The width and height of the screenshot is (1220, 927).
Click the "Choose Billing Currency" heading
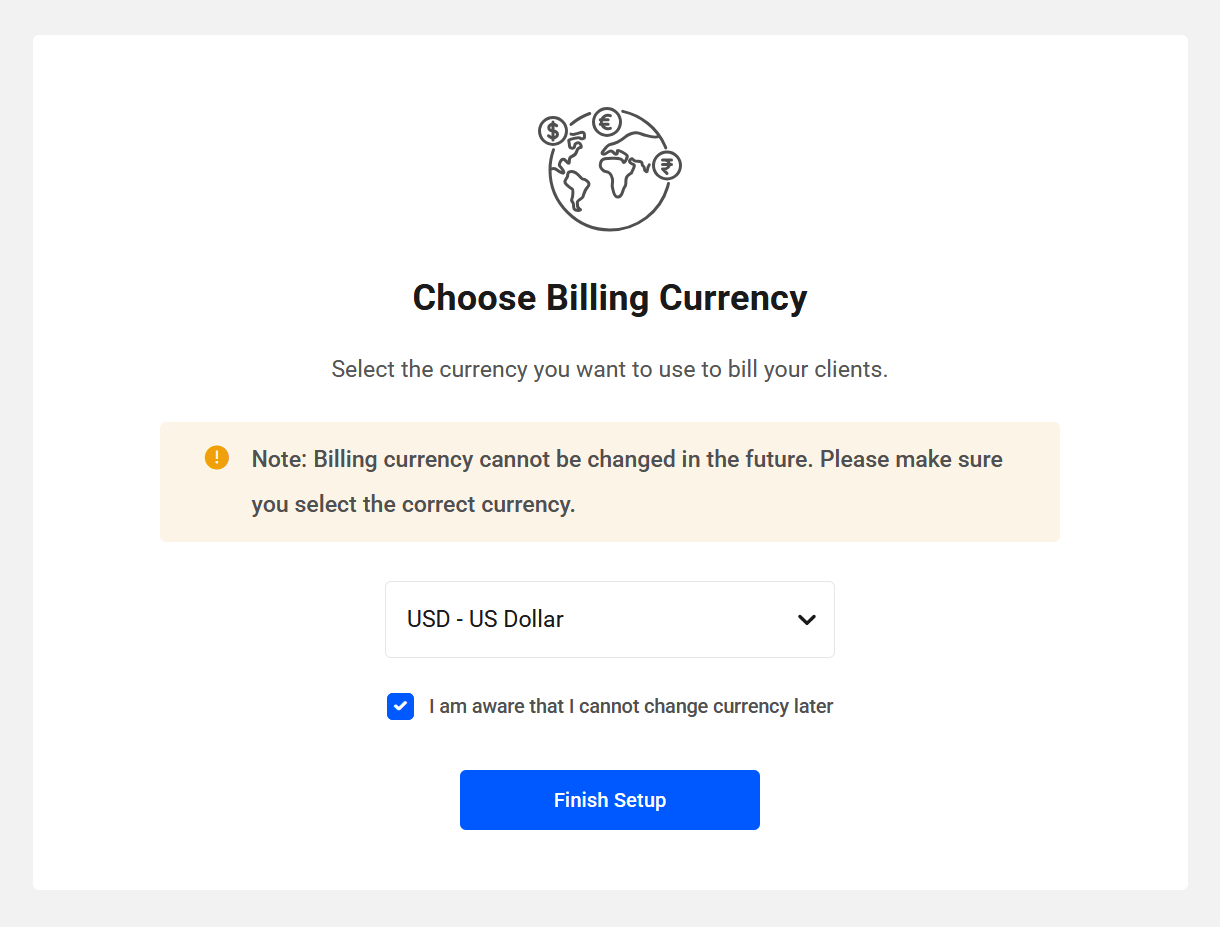609,298
